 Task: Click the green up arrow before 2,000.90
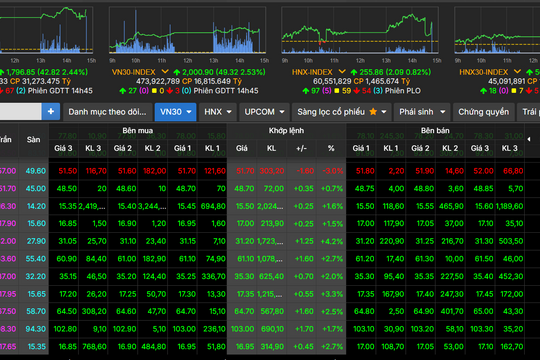[177, 72]
